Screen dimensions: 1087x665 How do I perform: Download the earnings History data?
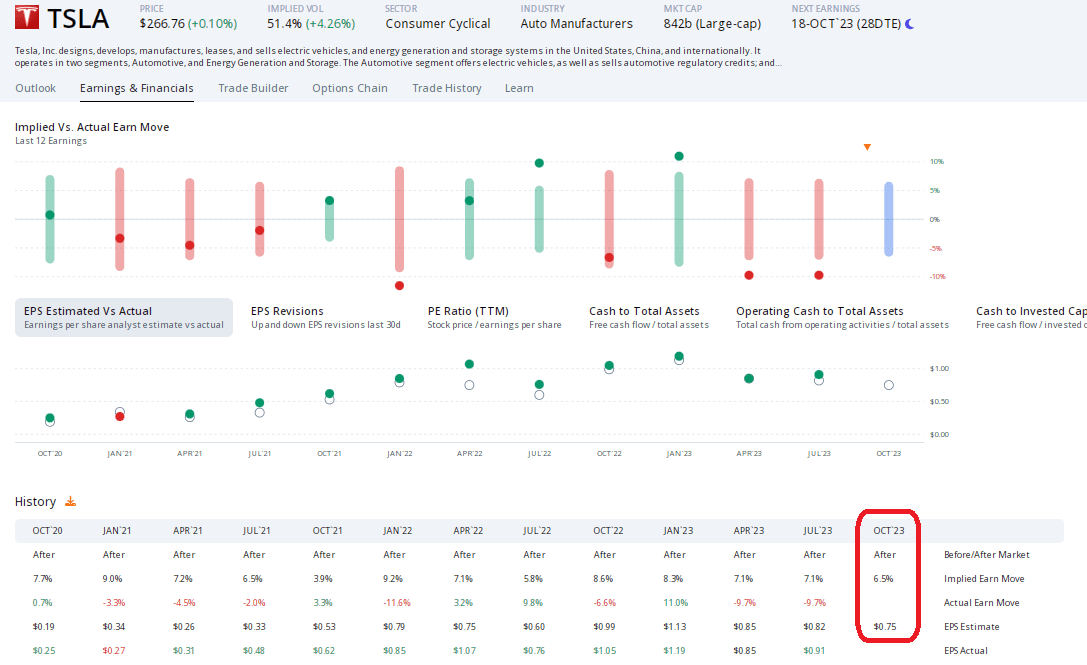pyautogui.click(x=70, y=501)
